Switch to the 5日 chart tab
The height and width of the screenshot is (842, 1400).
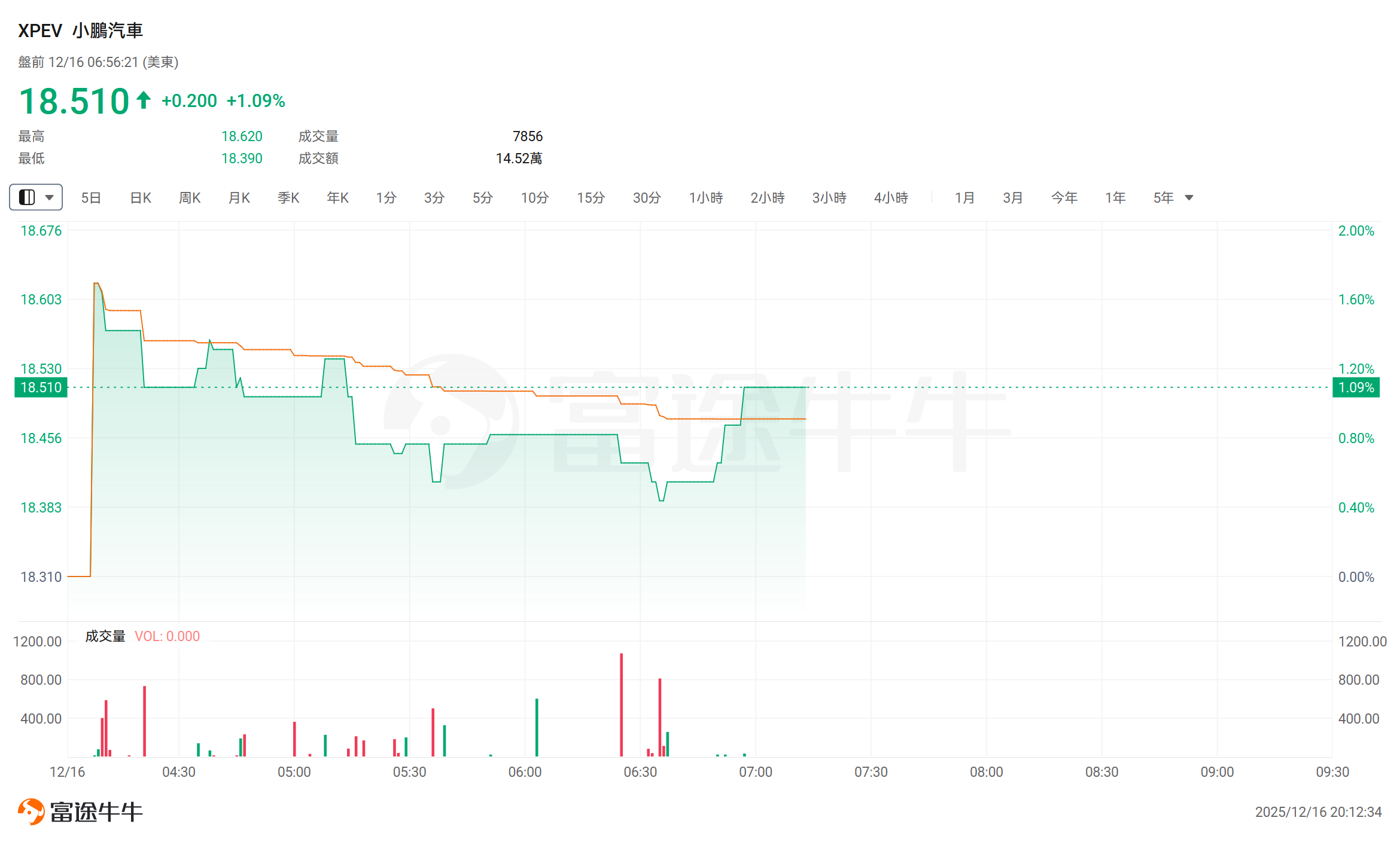click(91, 198)
